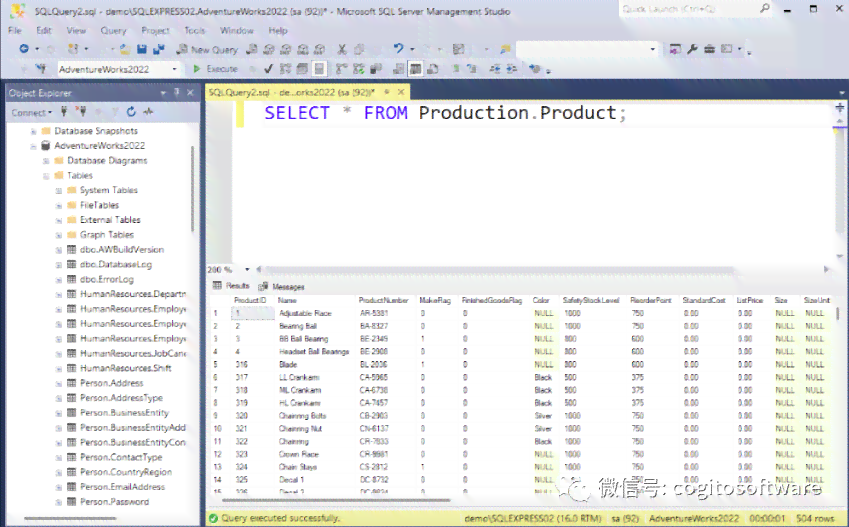This screenshot has height=527, width=849.
Task: Click the Undo arrow icon
Action: (399, 49)
